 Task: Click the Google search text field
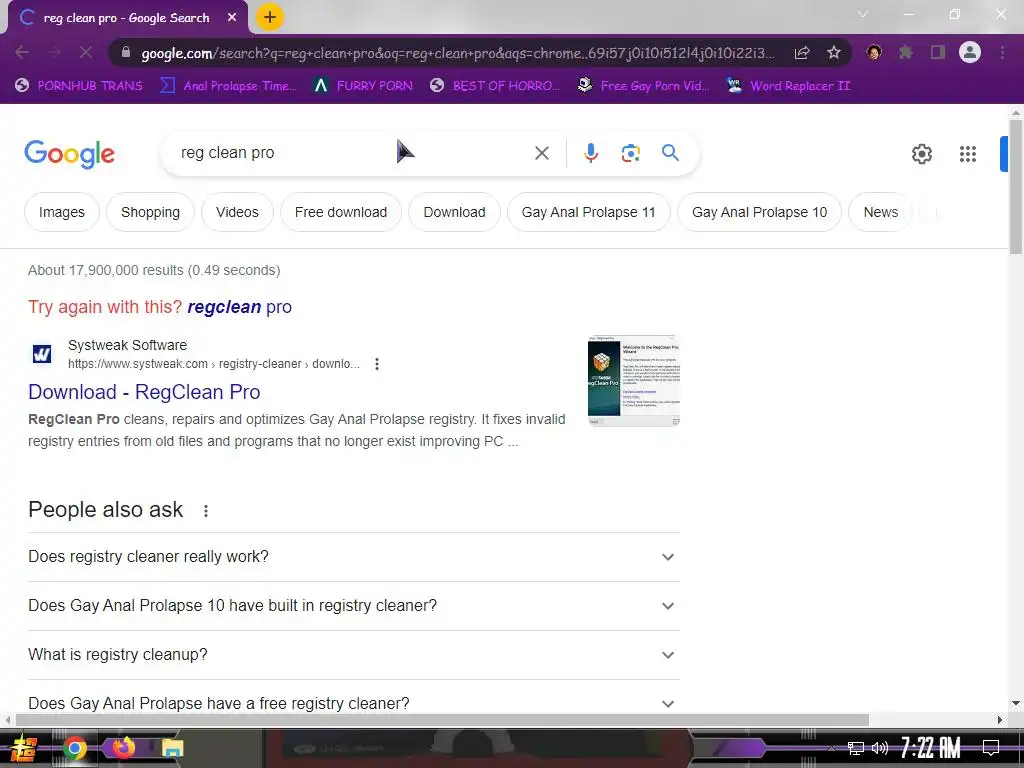tap(353, 153)
